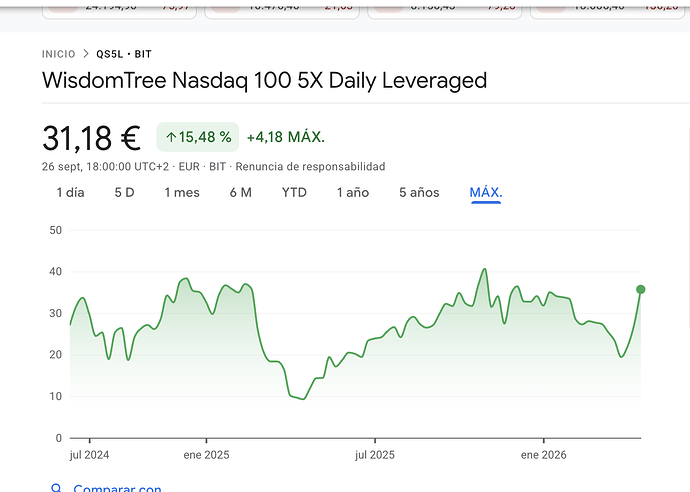The width and height of the screenshot is (690, 492).
Task: Select the 5 D range tab
Action: 125,192
